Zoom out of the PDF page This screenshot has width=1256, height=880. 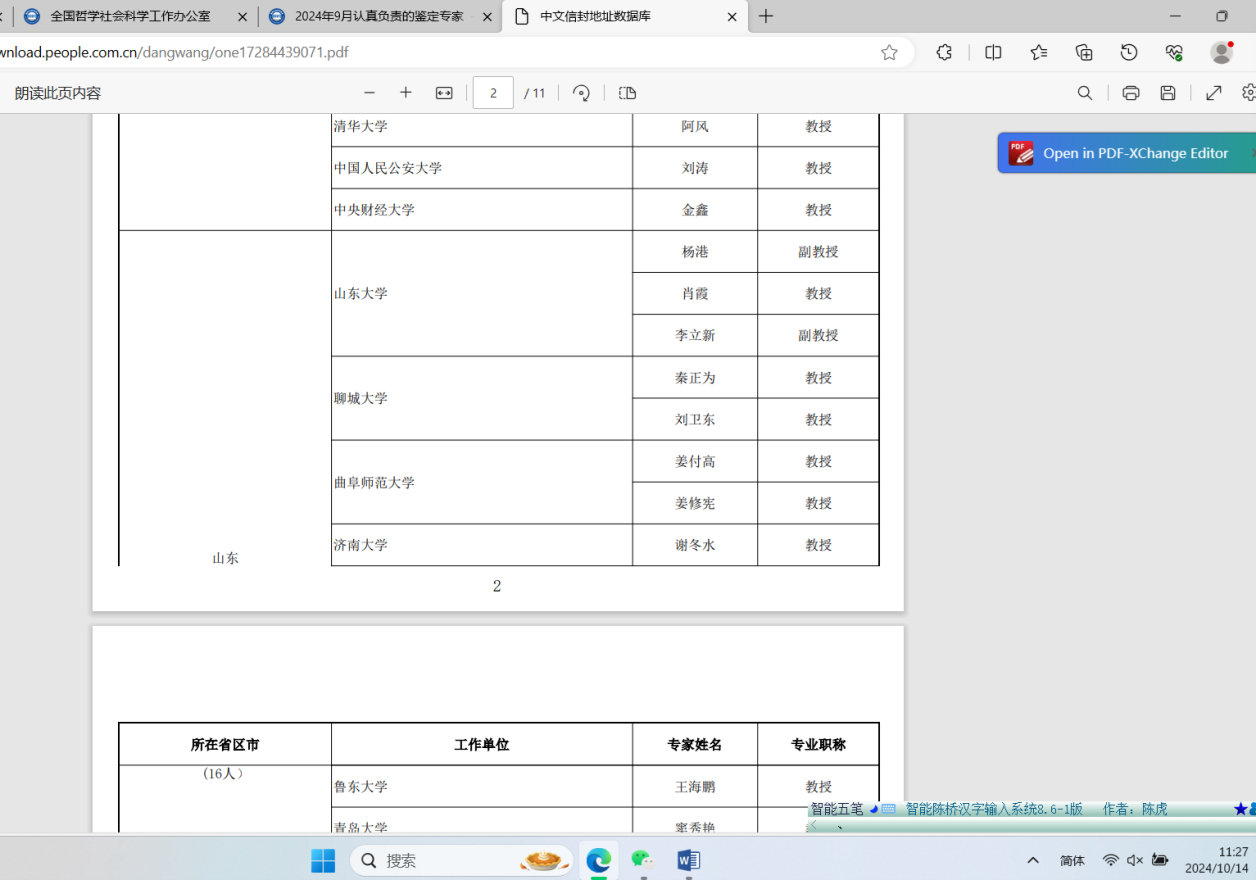click(369, 92)
